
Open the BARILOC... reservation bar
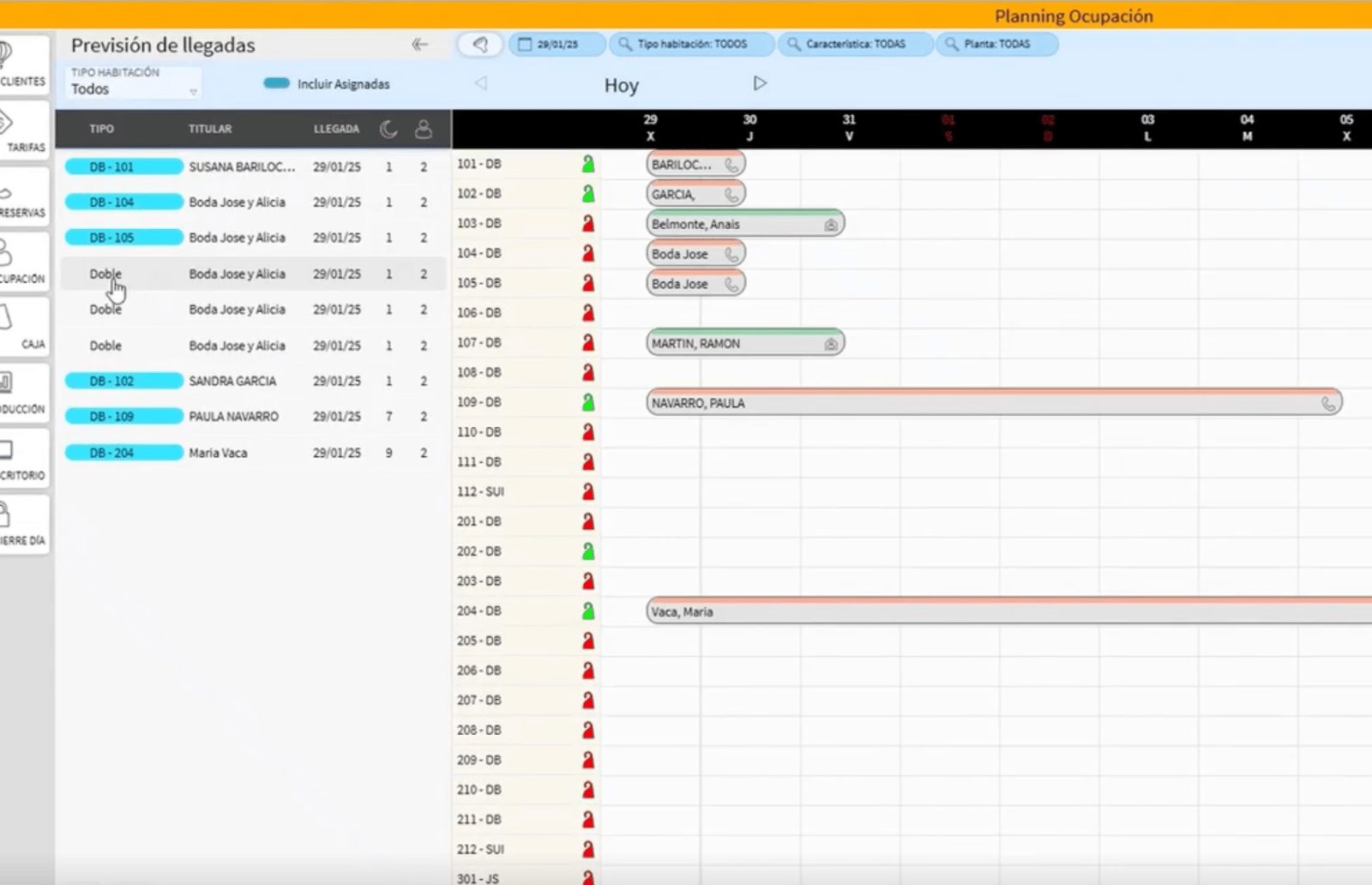point(695,164)
